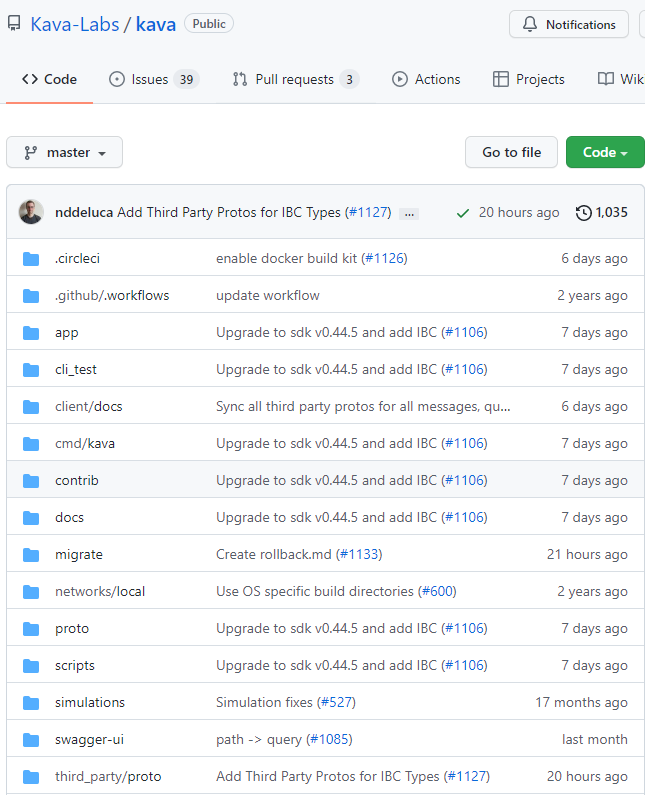Click the .circleci folder icon

pyautogui.click(x=31, y=259)
